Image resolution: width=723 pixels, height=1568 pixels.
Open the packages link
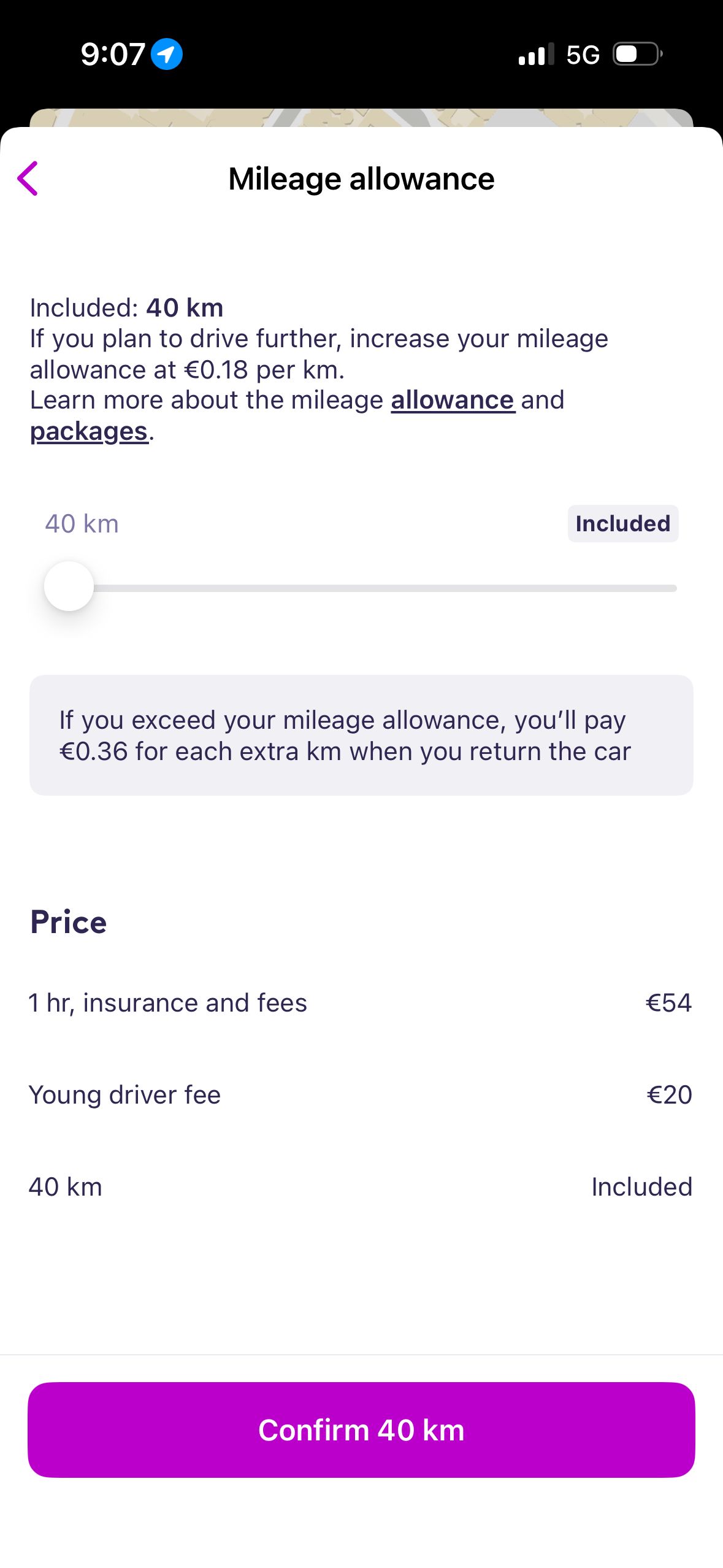point(89,431)
